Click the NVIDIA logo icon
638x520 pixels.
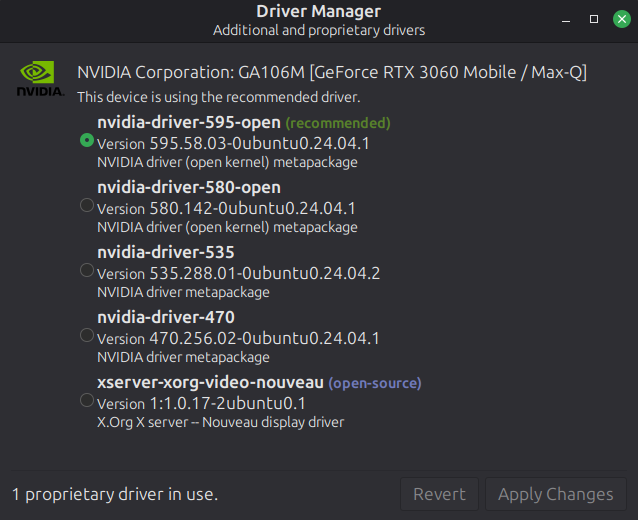[x=40, y=79]
